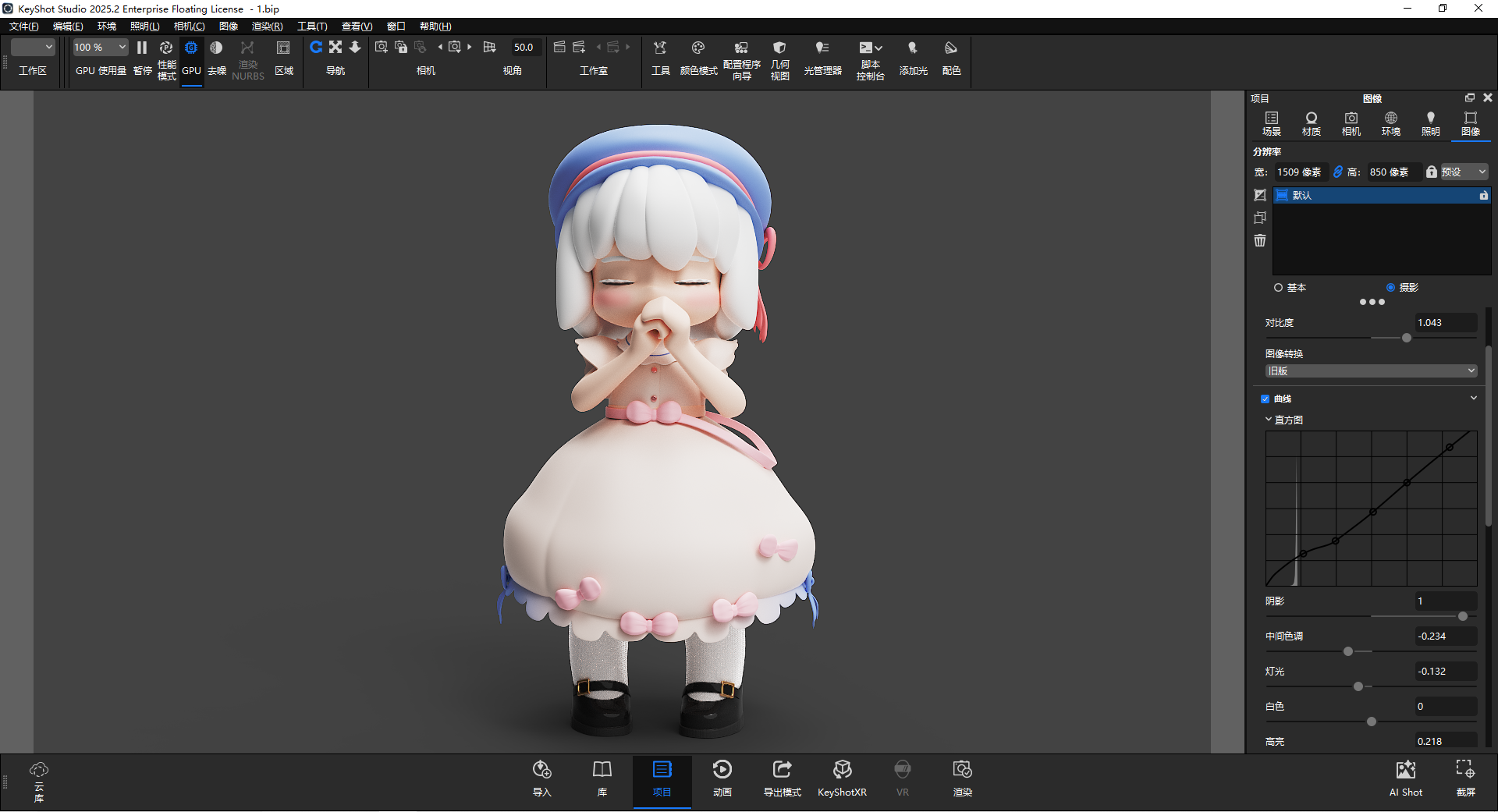Delete image style with trash icon

coord(1260,240)
